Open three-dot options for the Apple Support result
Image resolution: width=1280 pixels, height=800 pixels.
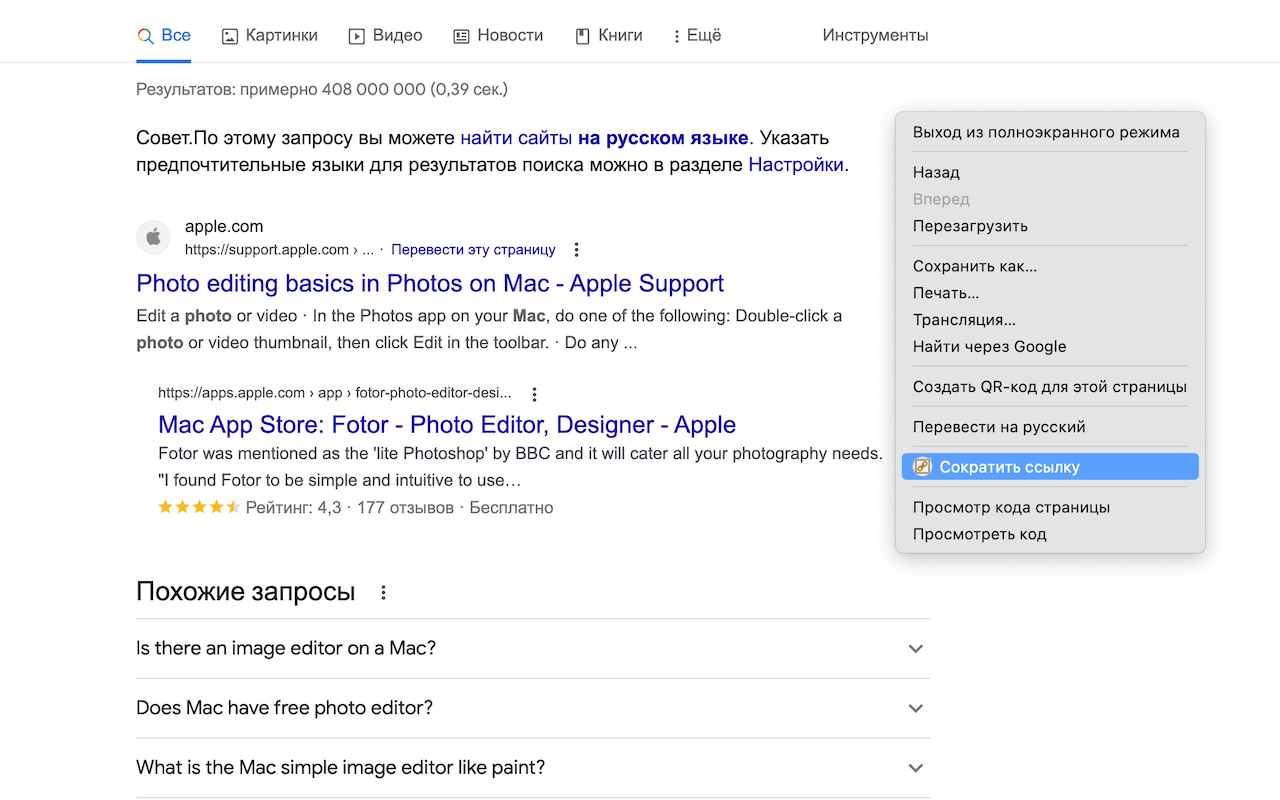[576, 250]
